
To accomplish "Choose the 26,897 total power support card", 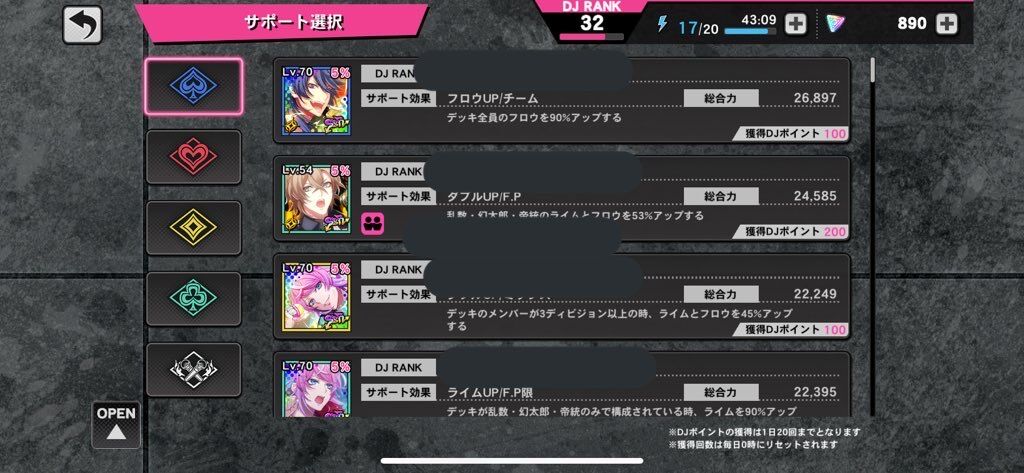I will click(562, 100).
